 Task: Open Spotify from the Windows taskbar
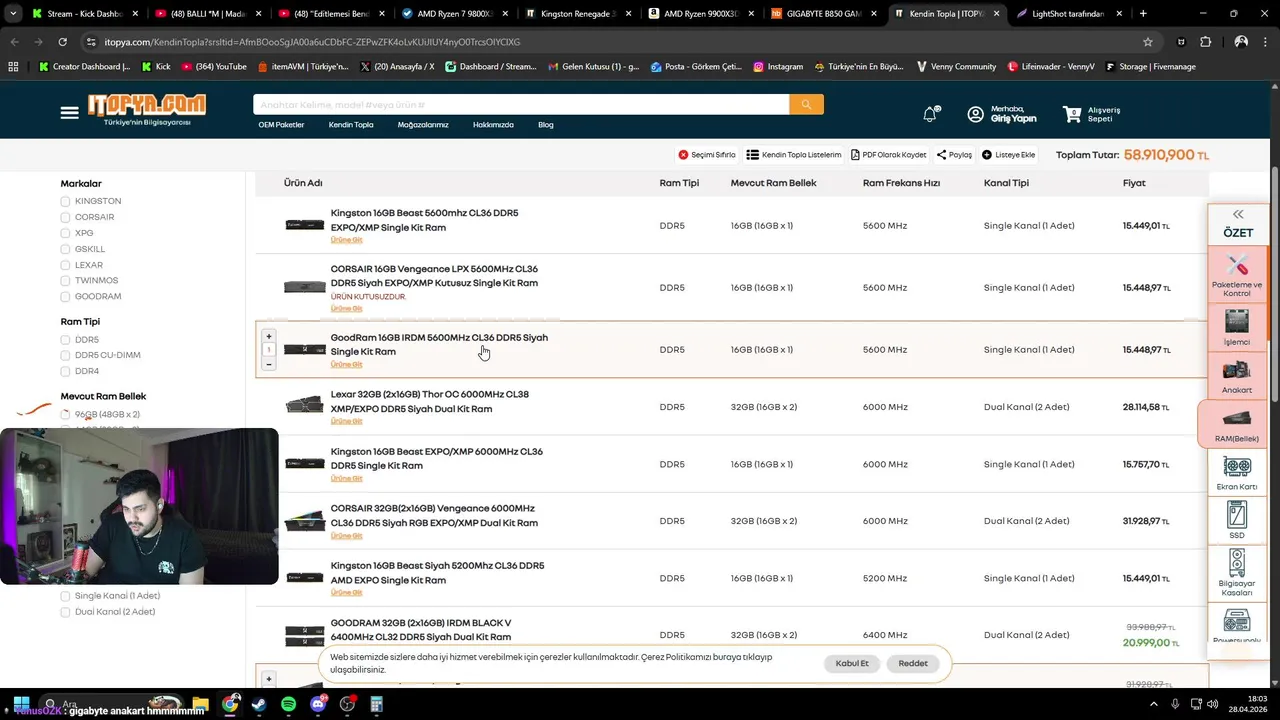click(288, 704)
